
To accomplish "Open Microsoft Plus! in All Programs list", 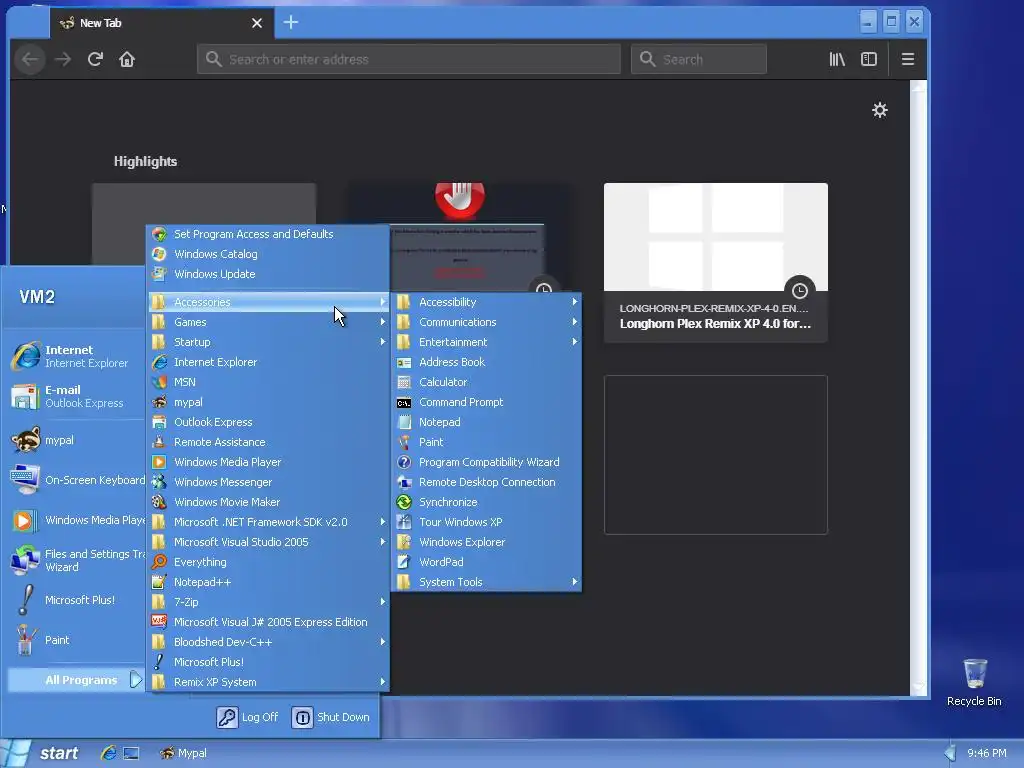I will pos(268,662).
